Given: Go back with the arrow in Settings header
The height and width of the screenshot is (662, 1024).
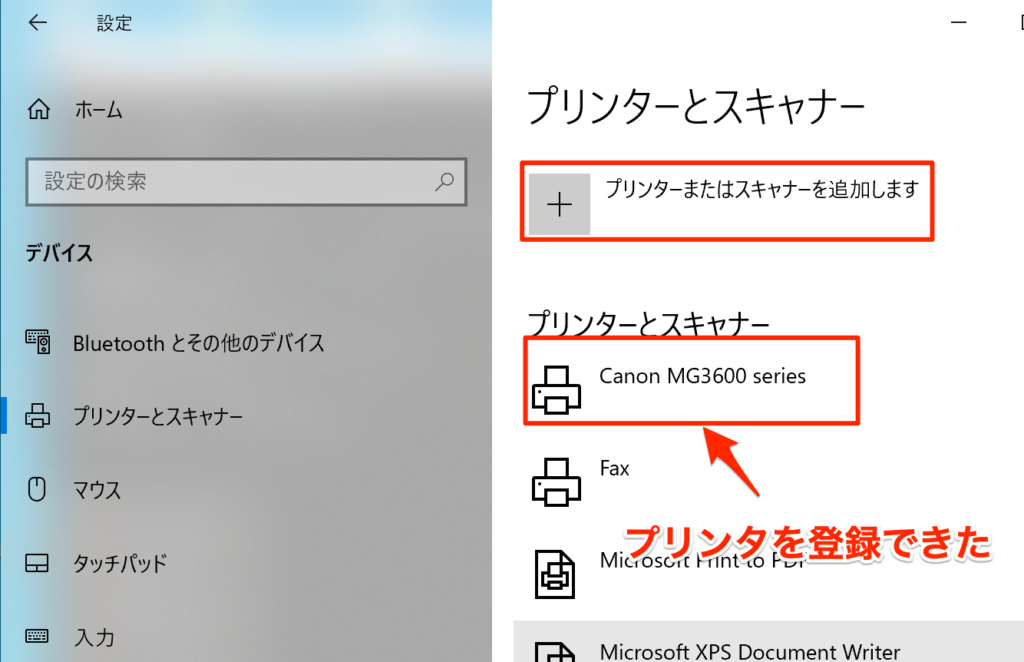Looking at the screenshot, I should pos(38,23).
